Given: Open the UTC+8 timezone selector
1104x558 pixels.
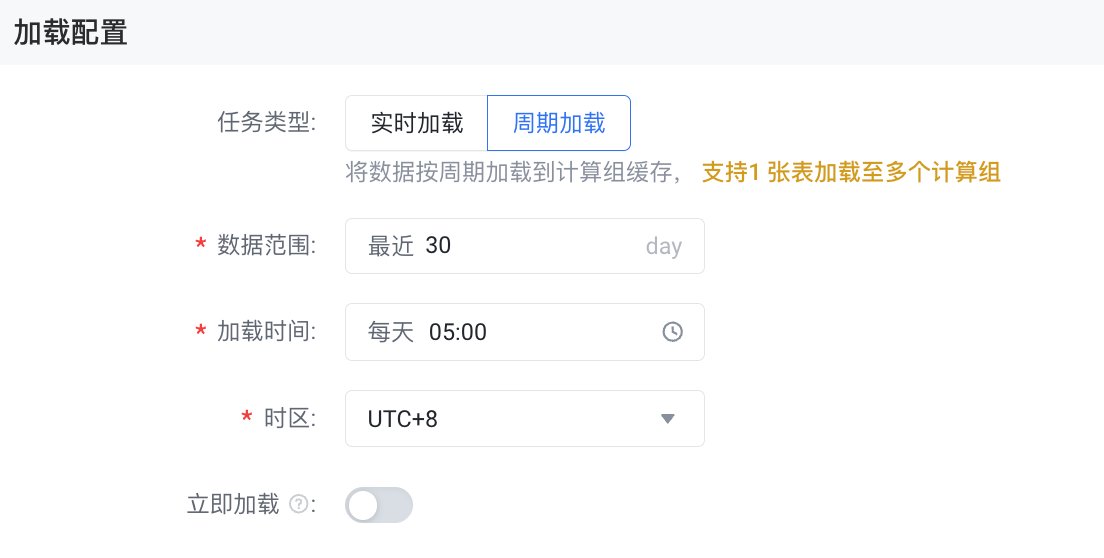Looking at the screenshot, I should pos(525,419).
